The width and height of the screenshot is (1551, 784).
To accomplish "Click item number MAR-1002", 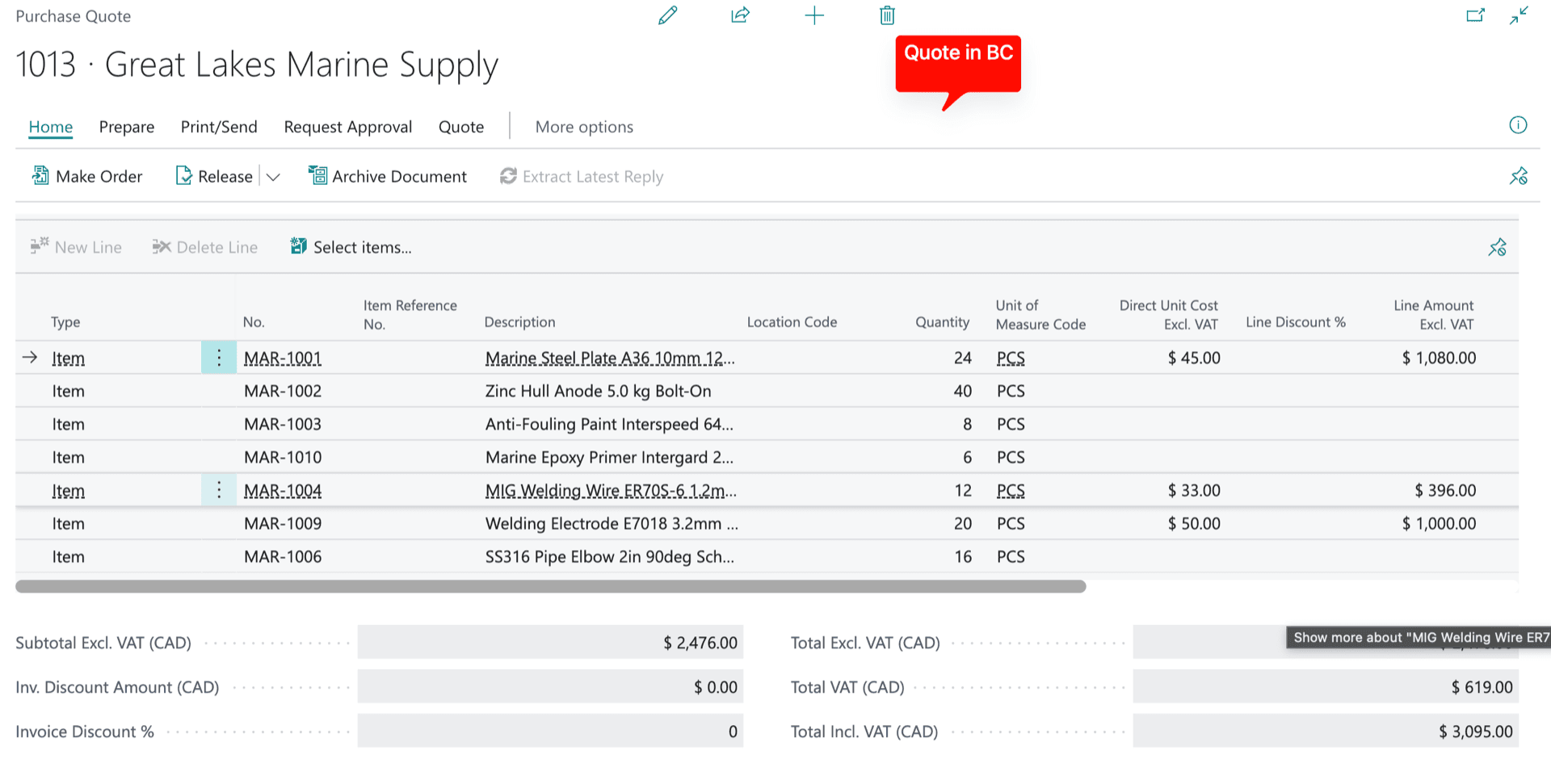I will pos(283,391).
